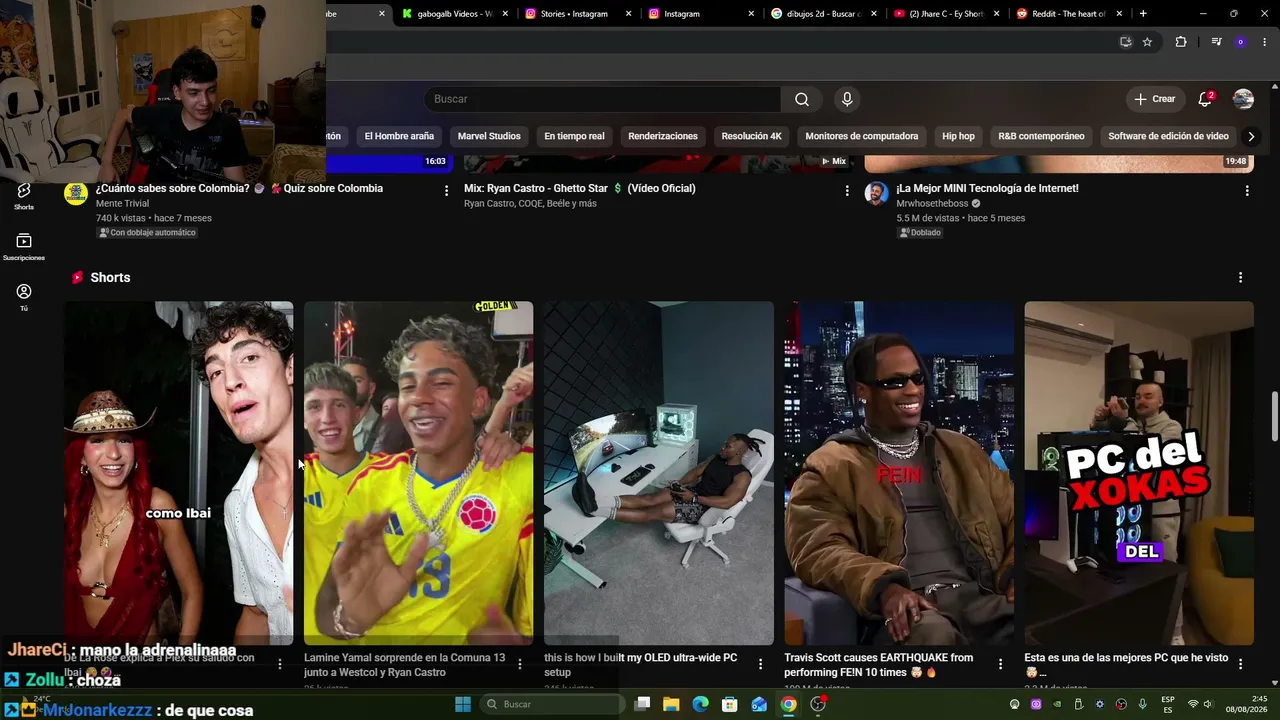Viewport: 1280px width, 720px height.
Task: Select the El Hombre araña chip
Action: (x=399, y=136)
